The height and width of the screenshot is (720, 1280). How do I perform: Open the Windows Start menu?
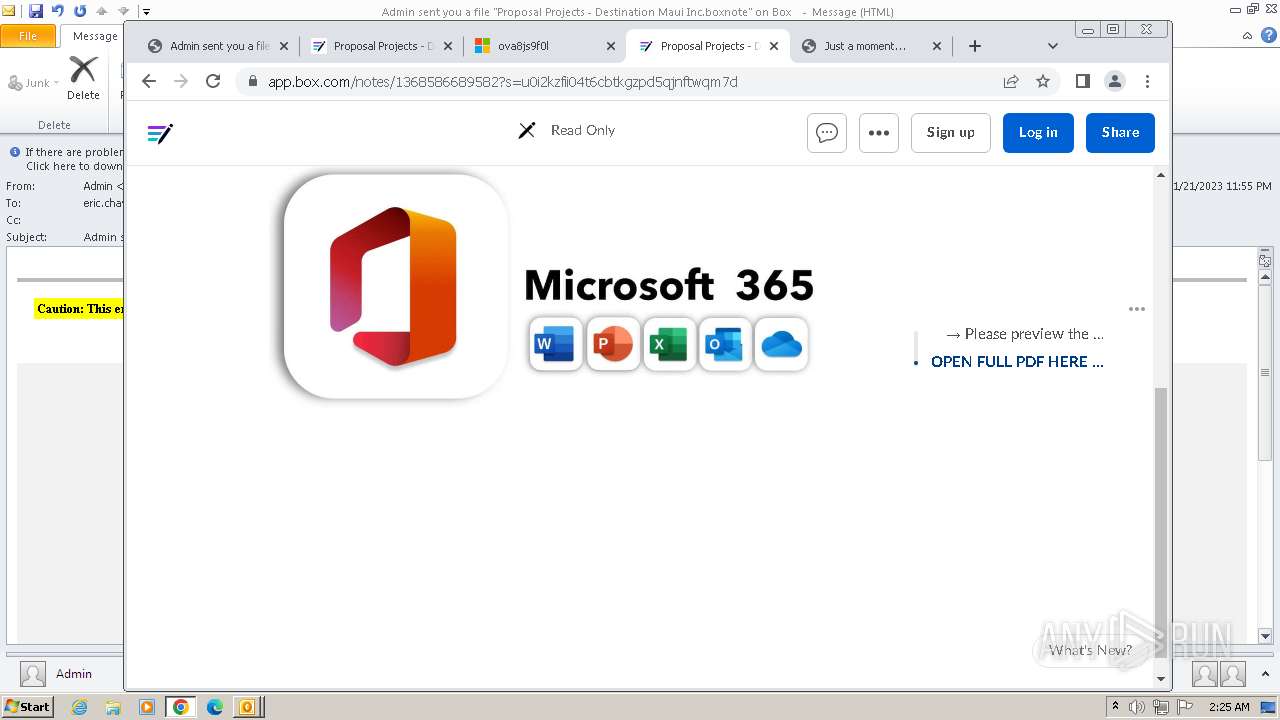pos(28,706)
